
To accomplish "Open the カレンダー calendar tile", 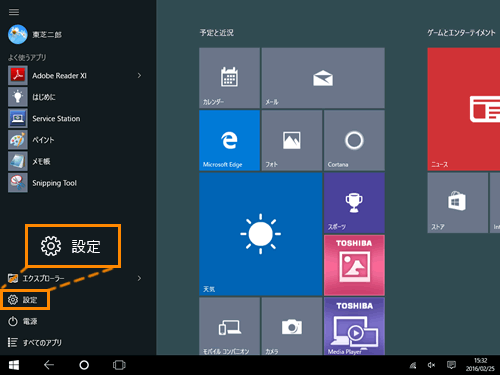I will [229, 78].
